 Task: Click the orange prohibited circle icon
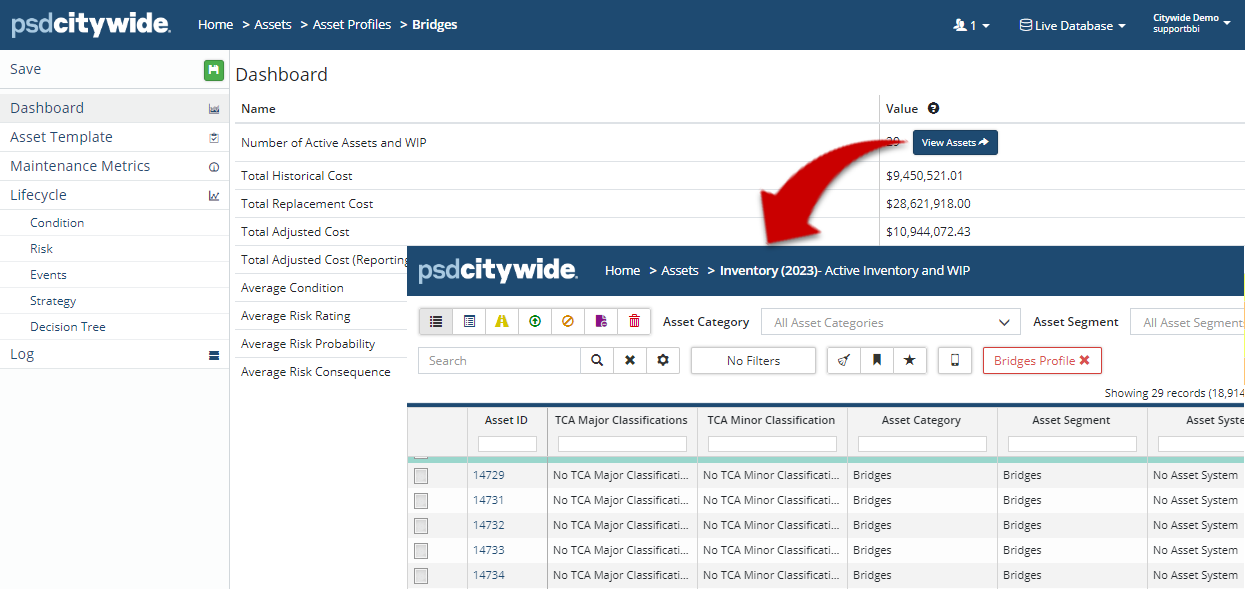568,321
